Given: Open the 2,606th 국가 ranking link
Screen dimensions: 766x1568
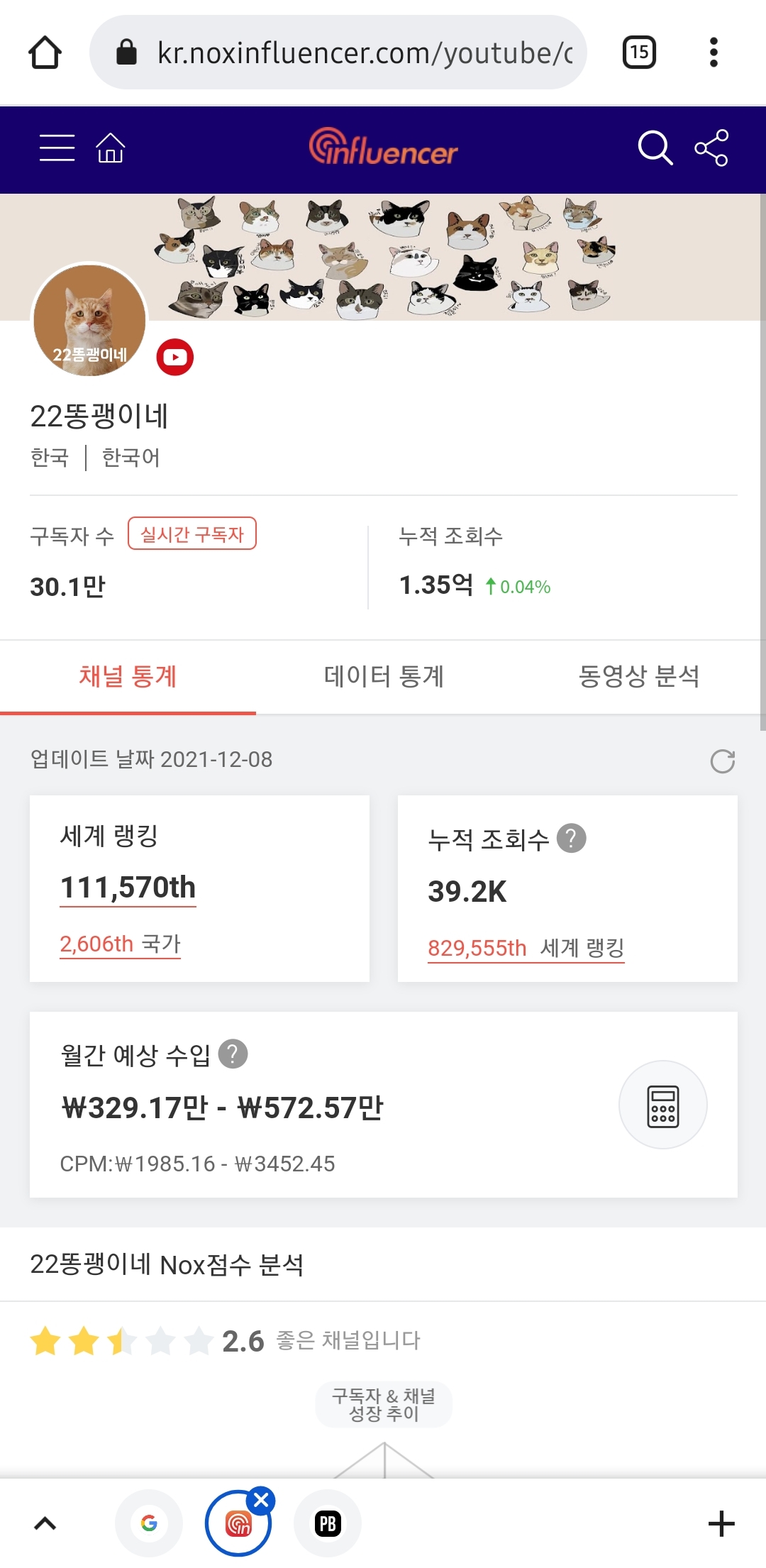Looking at the screenshot, I should (120, 944).
